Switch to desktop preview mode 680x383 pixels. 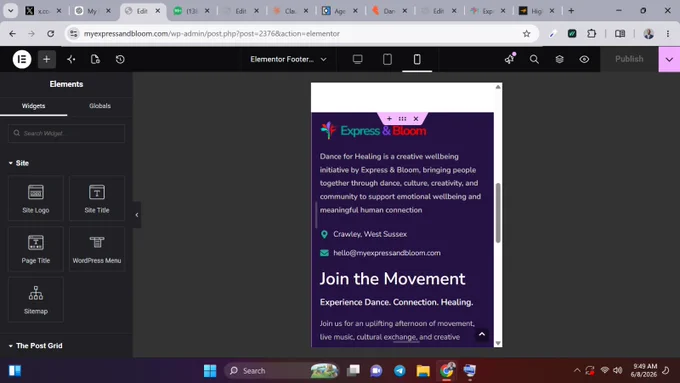pyautogui.click(x=357, y=59)
